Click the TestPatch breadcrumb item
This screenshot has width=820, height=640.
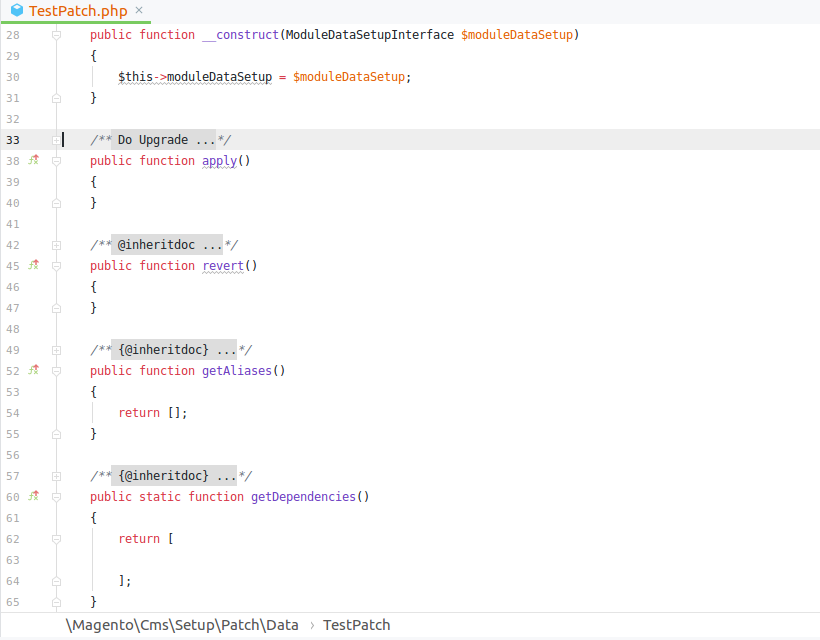(x=356, y=625)
